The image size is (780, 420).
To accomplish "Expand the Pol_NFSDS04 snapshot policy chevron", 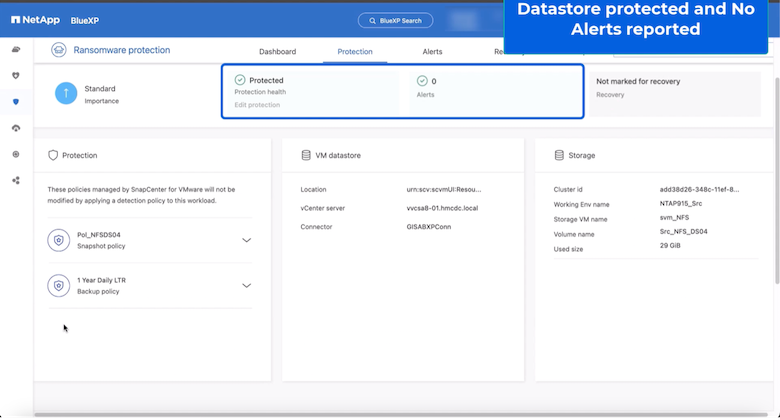I will (x=246, y=240).
